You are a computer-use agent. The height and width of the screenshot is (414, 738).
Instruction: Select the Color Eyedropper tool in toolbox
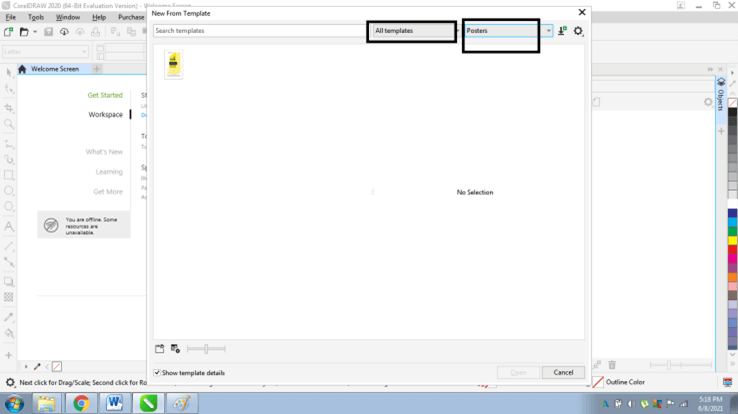[x=9, y=317]
